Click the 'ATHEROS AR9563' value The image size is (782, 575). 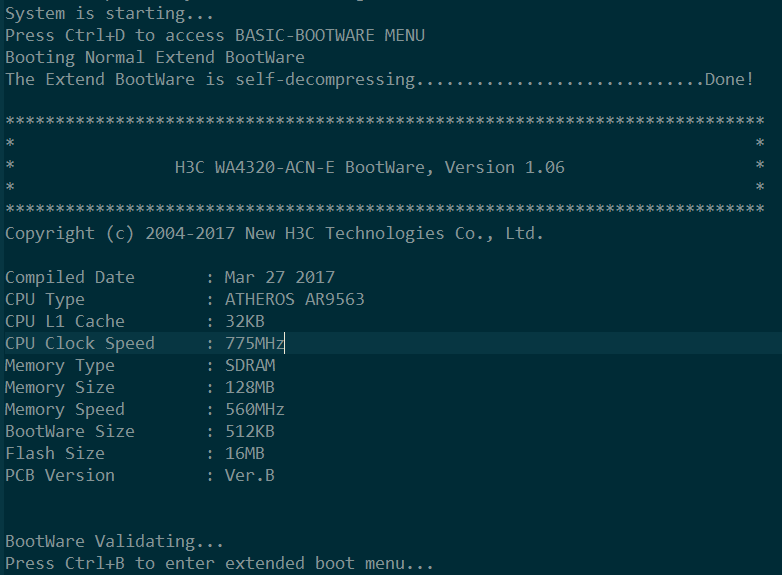click(295, 299)
